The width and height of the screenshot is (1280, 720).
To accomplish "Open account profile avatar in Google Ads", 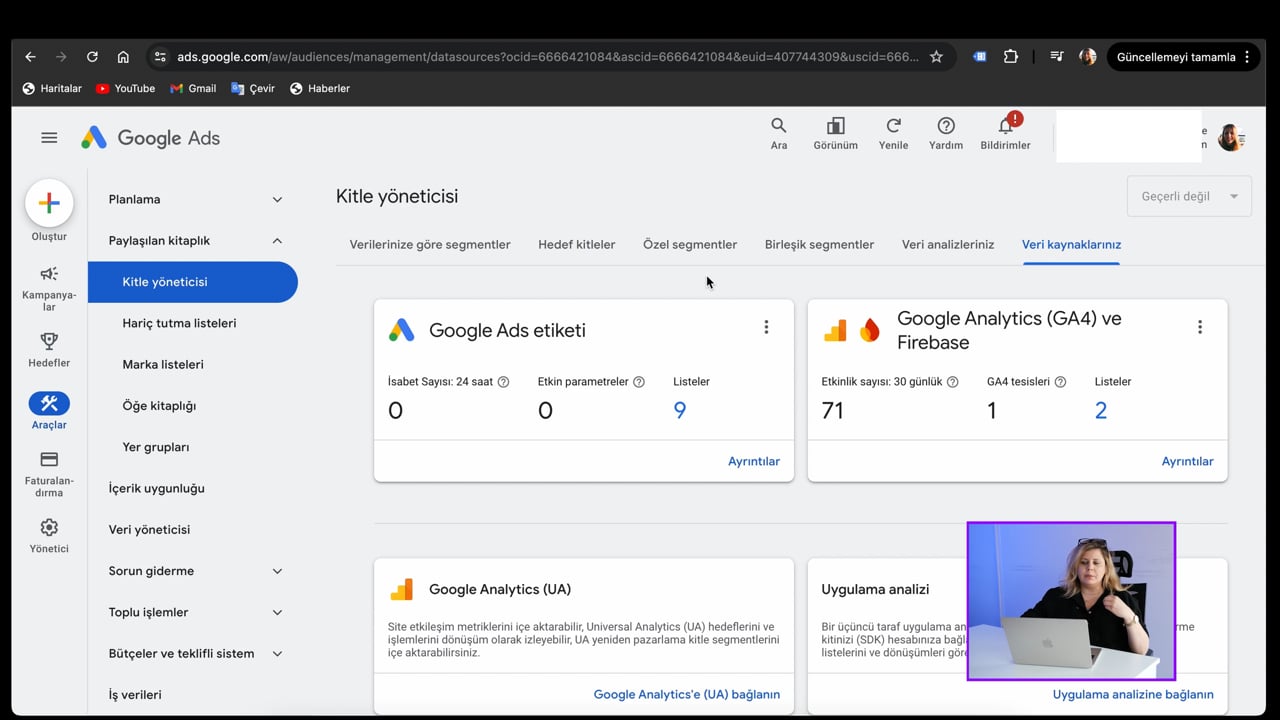I will pyautogui.click(x=1230, y=138).
